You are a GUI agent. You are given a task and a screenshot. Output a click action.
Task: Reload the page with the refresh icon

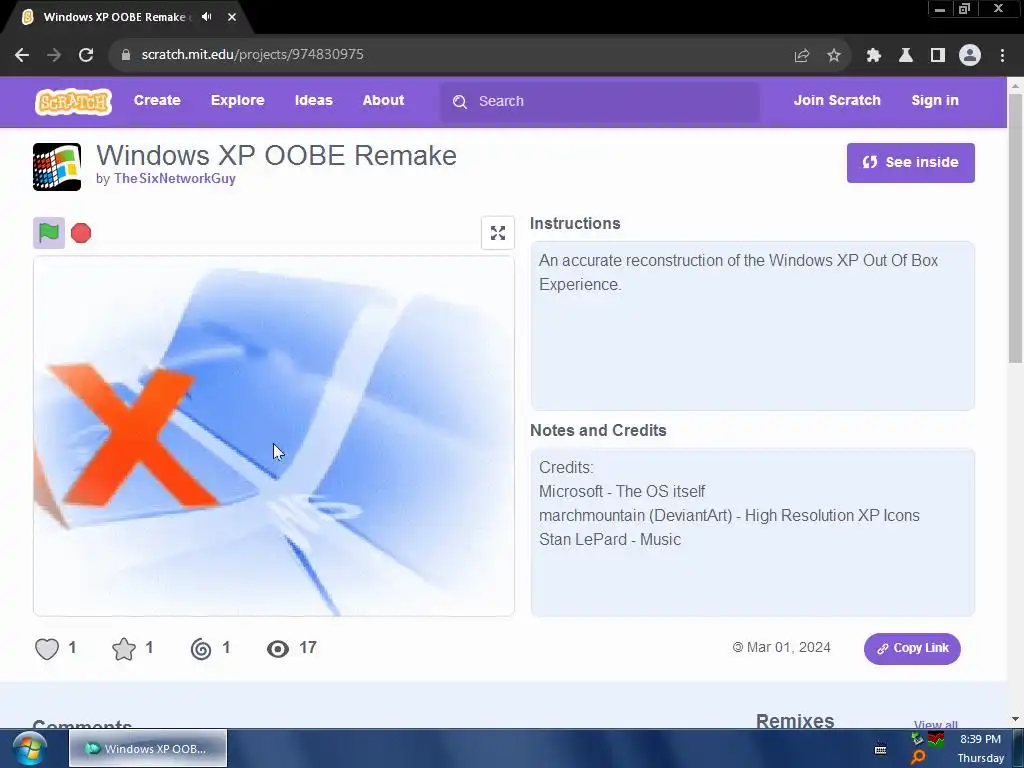86,55
